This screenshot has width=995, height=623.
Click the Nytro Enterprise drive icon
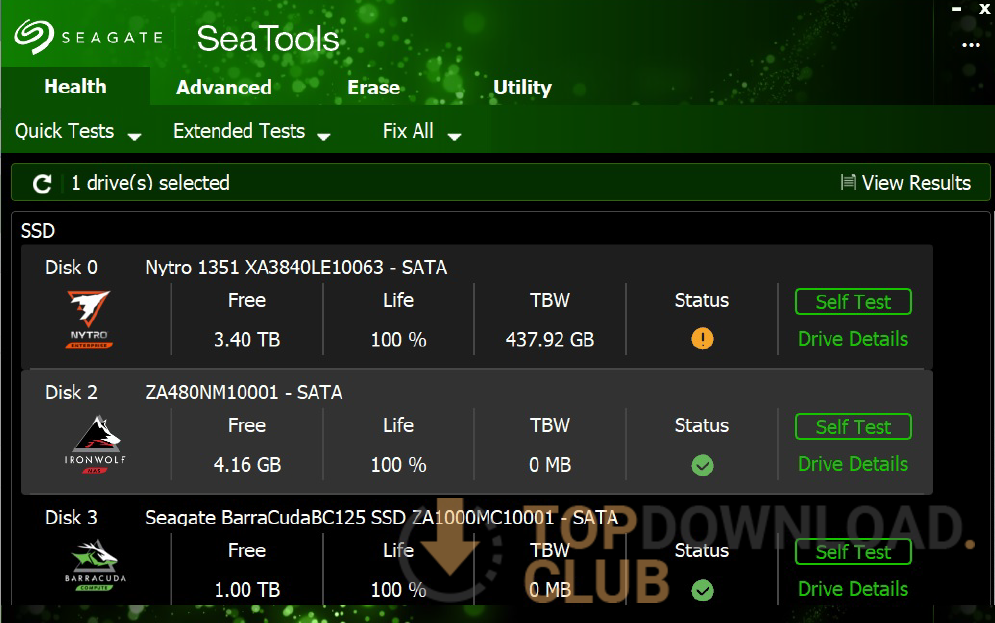pos(89,319)
